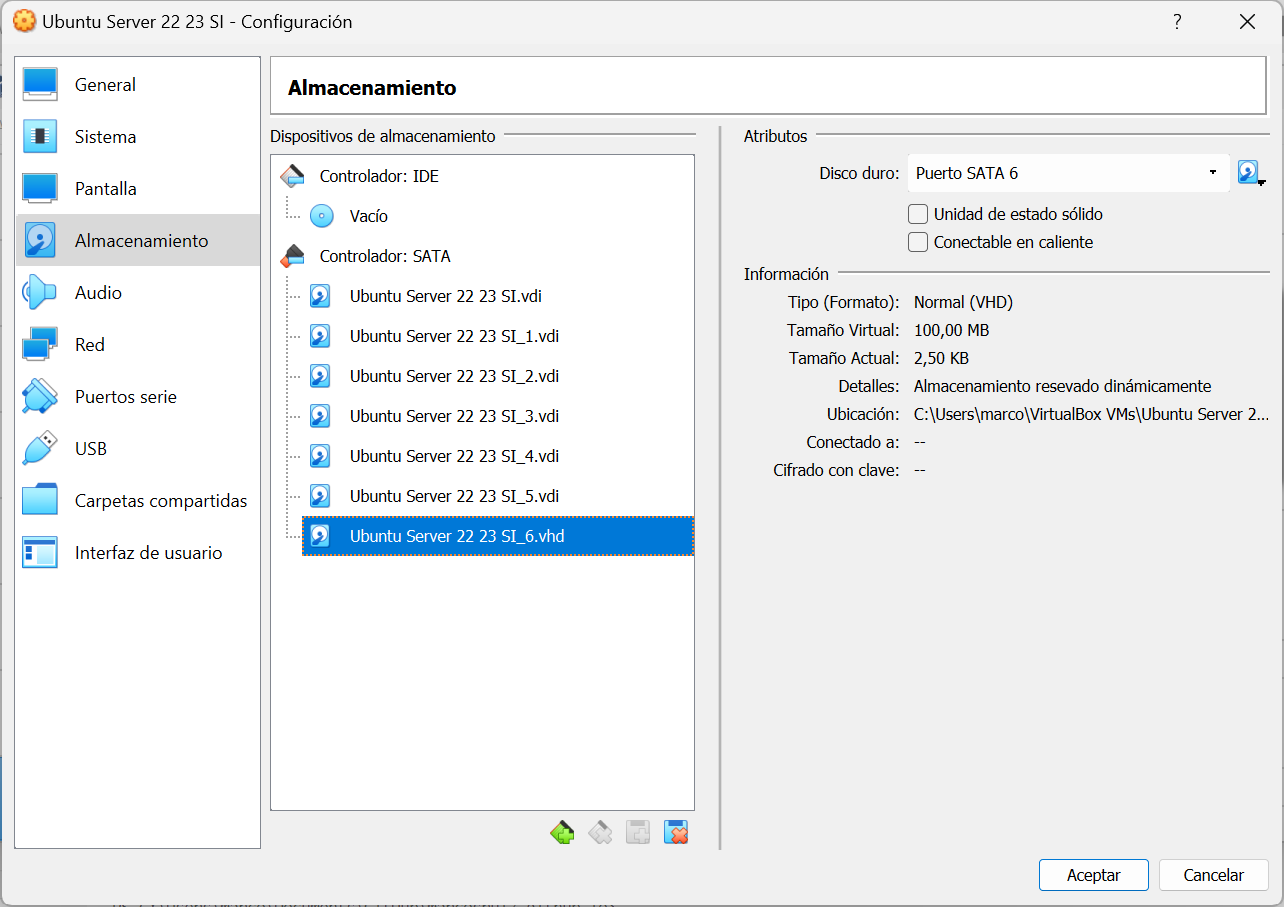Click the Interfaz de usuario icon
Viewport: 1284px width, 907px height.
tap(40, 553)
